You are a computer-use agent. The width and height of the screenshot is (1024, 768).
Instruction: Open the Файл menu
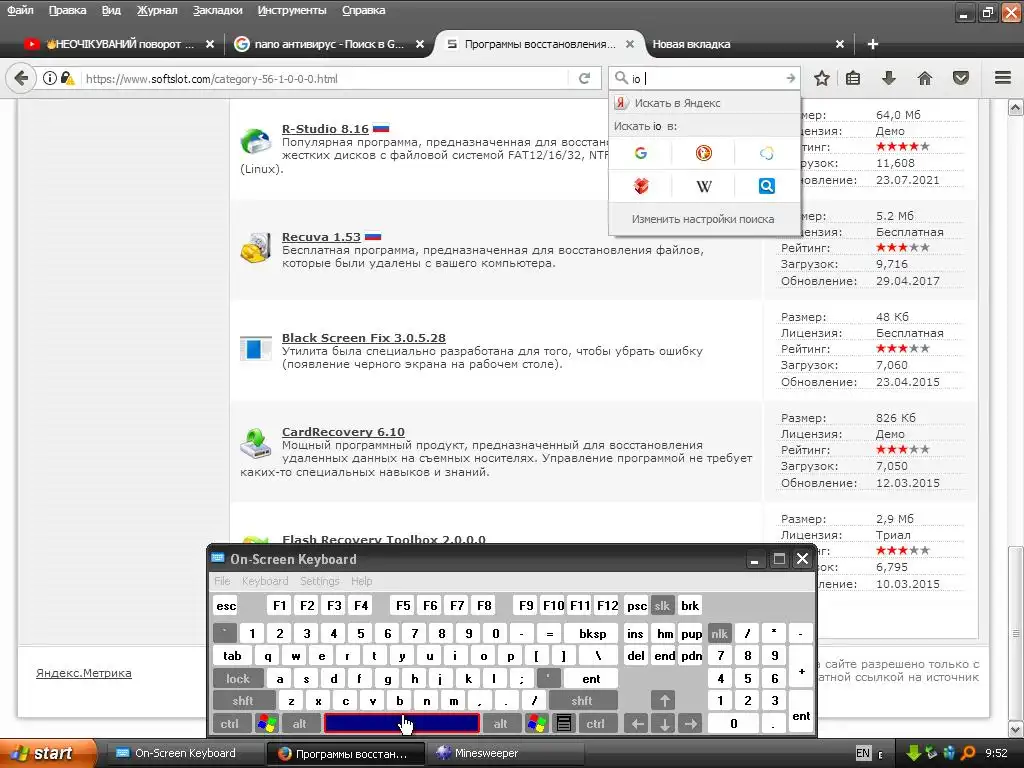point(20,10)
